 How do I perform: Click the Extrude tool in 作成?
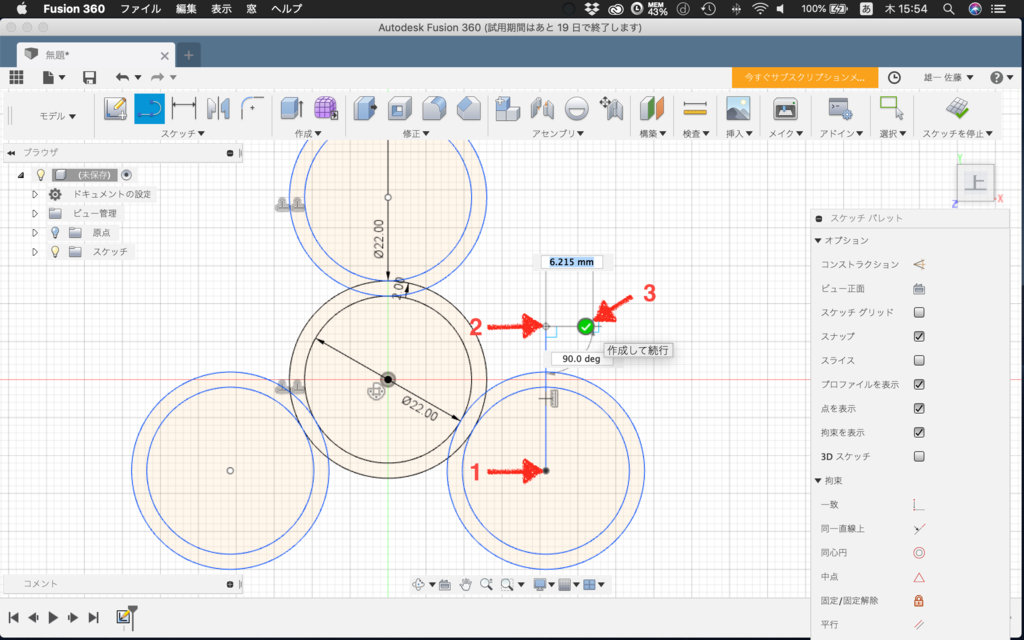[x=291, y=108]
